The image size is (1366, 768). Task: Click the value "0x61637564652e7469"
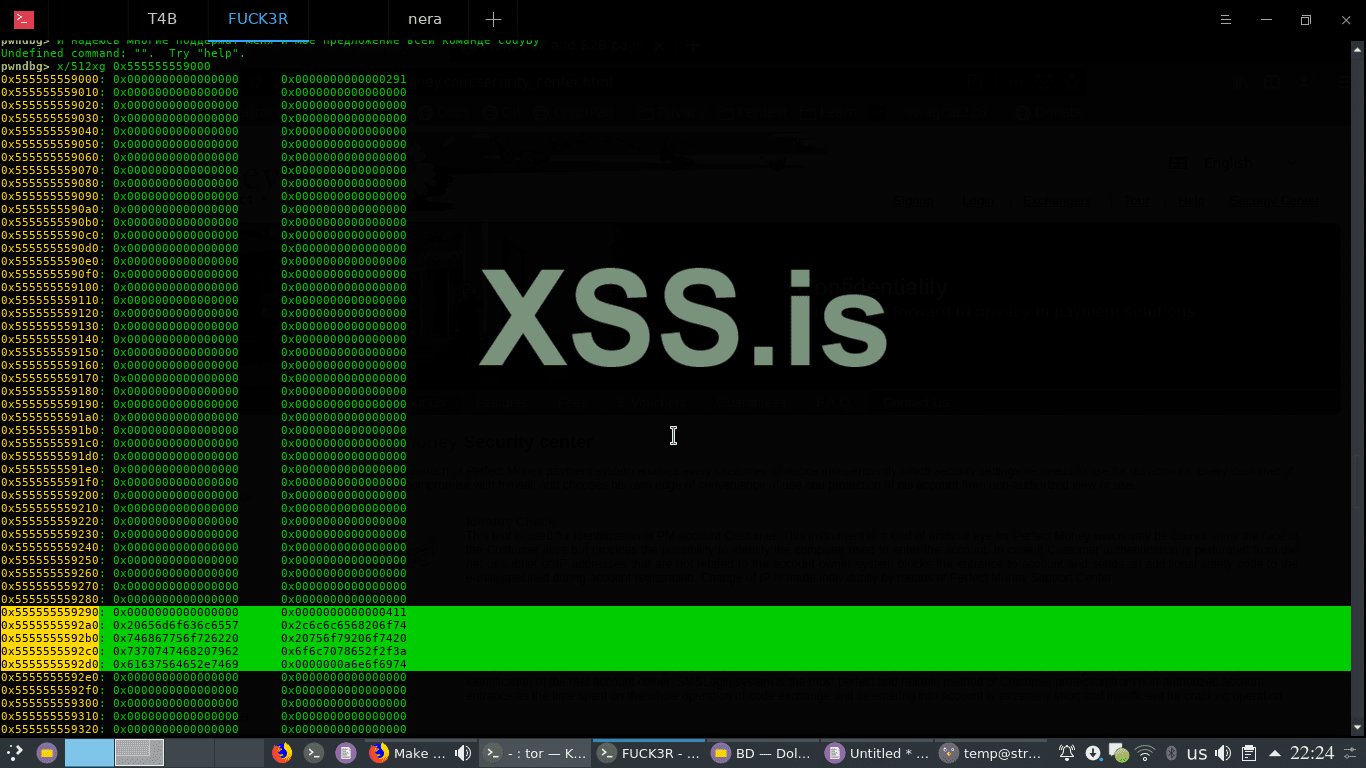(176, 664)
